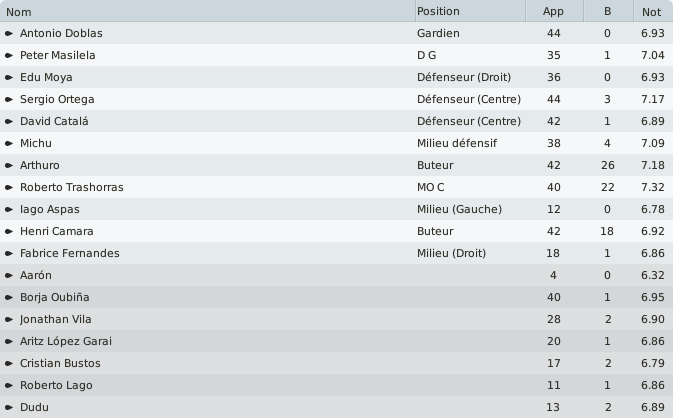This screenshot has height=418, width=673.
Task: Sort by the Not rating column header
Action: pos(653,11)
